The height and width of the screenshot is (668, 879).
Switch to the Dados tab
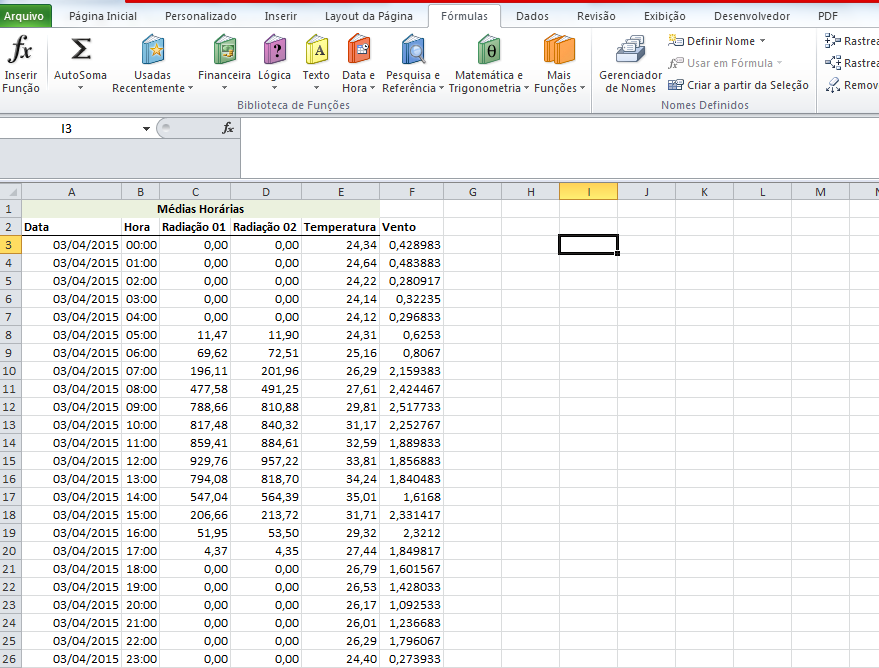click(x=532, y=16)
